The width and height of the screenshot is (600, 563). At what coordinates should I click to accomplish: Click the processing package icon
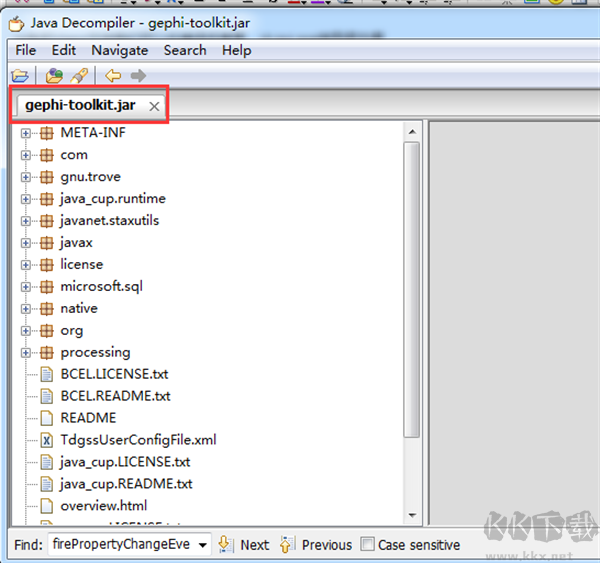pyautogui.click(x=47, y=352)
